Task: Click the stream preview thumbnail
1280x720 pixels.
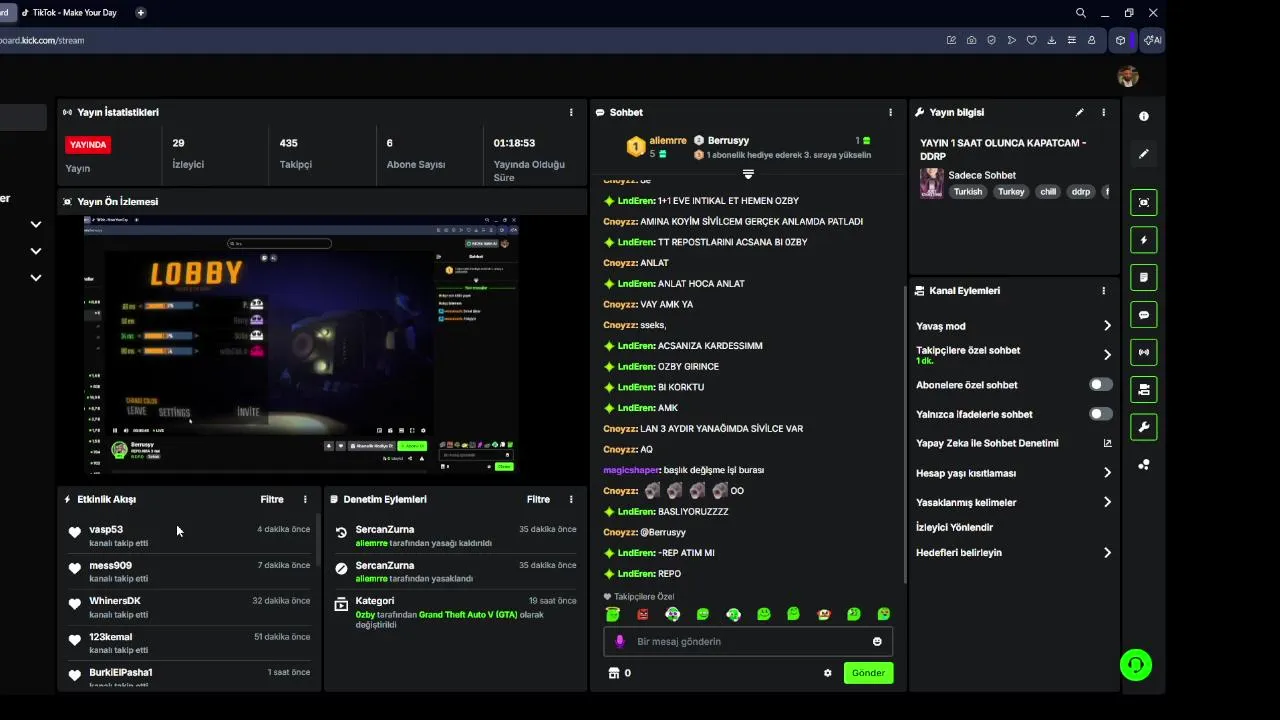Action: (x=301, y=345)
